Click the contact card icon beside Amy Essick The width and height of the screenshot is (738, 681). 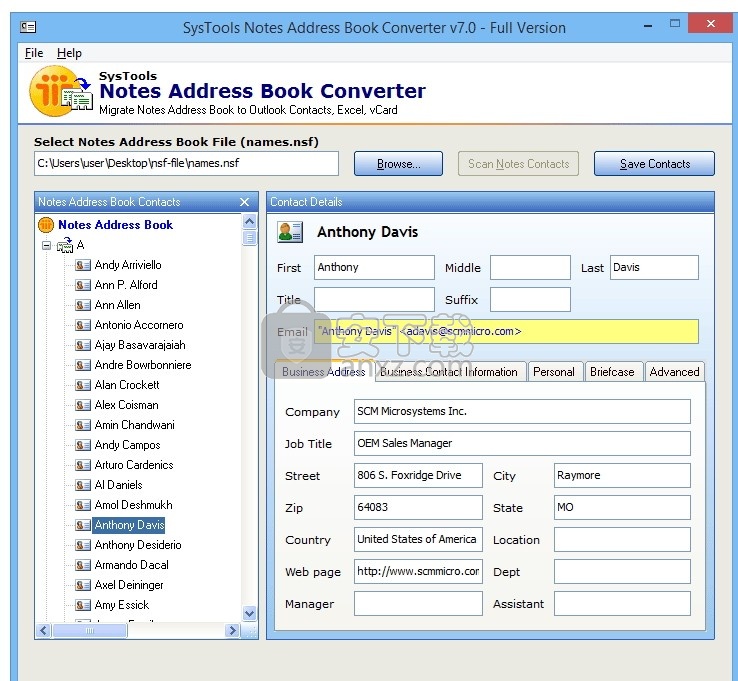click(x=83, y=605)
